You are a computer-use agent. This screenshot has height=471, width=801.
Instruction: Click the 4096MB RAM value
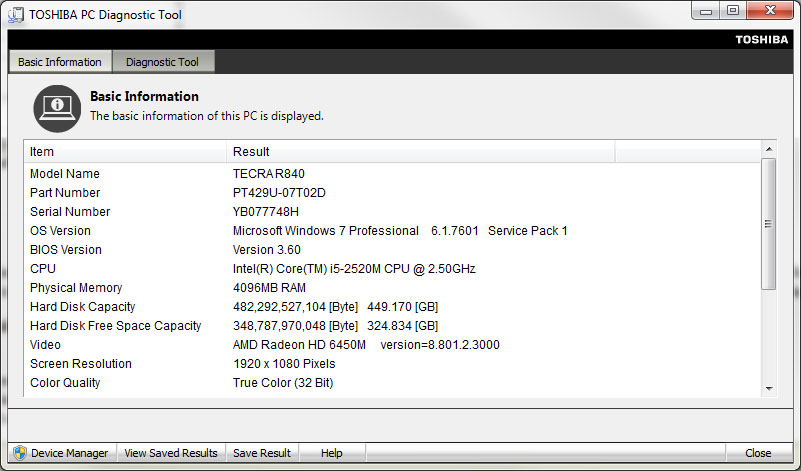tap(269, 288)
